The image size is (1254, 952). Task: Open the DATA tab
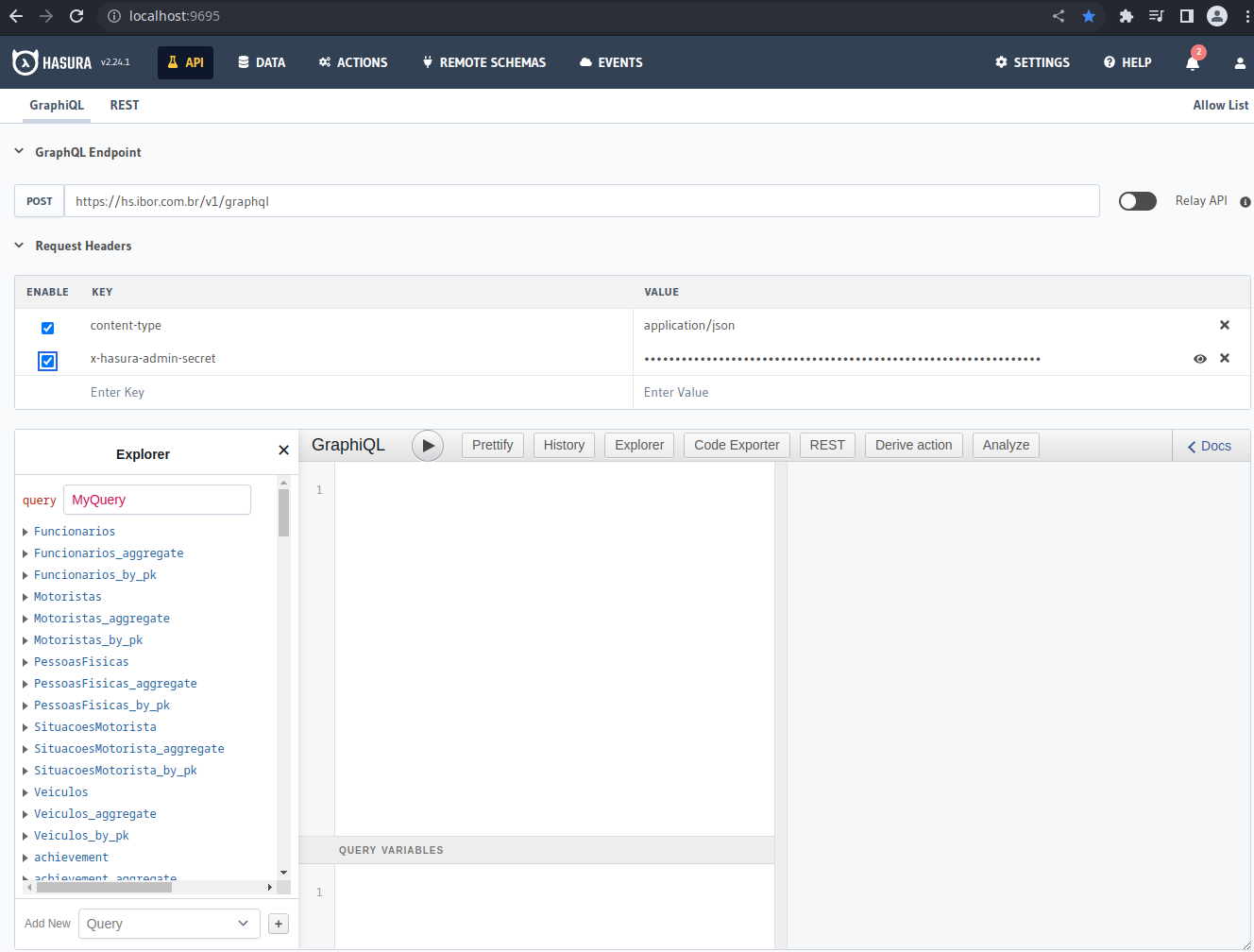(x=262, y=62)
